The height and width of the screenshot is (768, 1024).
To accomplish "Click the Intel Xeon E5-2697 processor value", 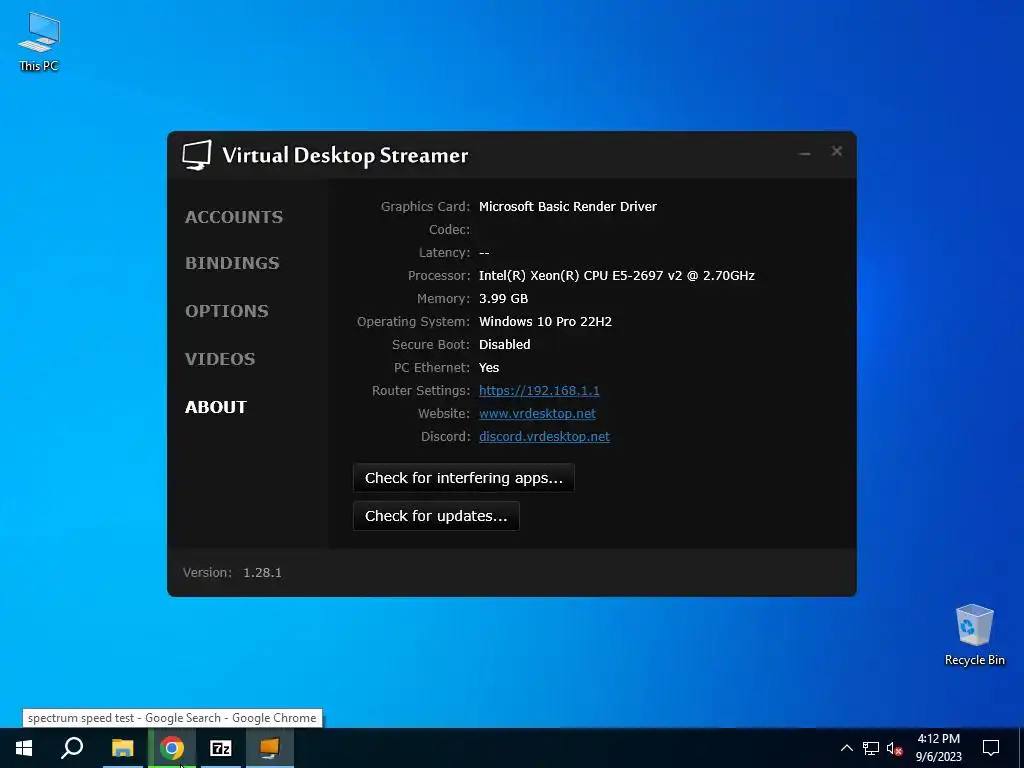I will pos(616,276).
